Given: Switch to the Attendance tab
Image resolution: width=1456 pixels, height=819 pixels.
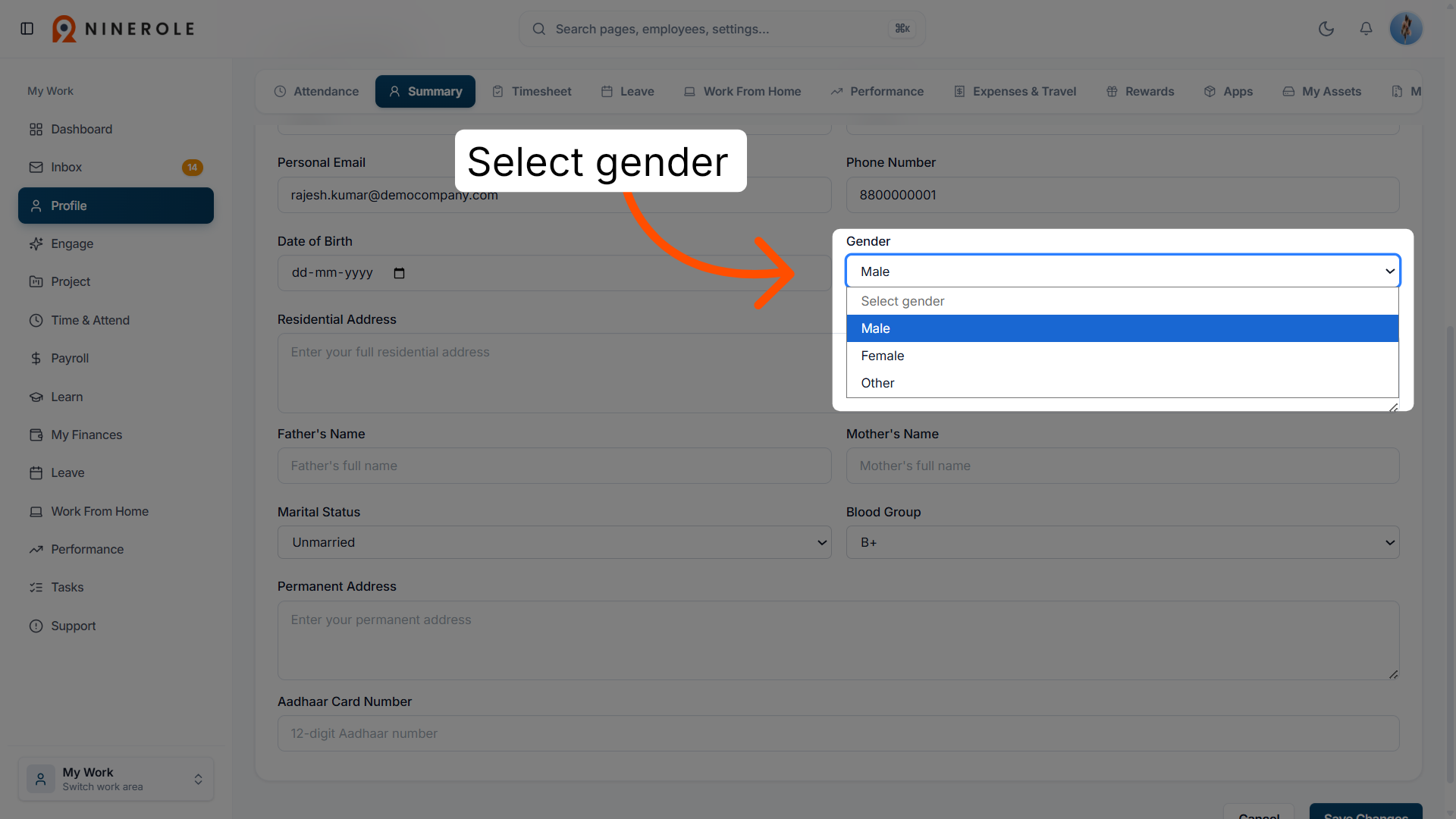Looking at the screenshot, I should tap(316, 91).
